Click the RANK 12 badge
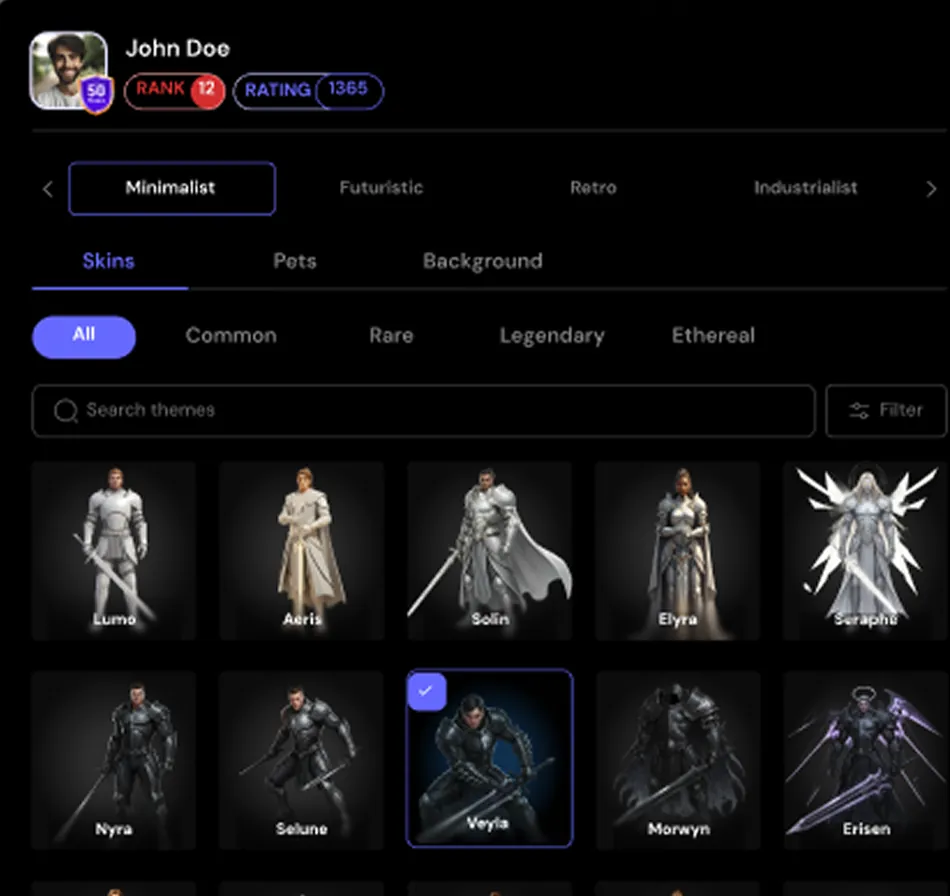This screenshot has width=950, height=896. 174,91
